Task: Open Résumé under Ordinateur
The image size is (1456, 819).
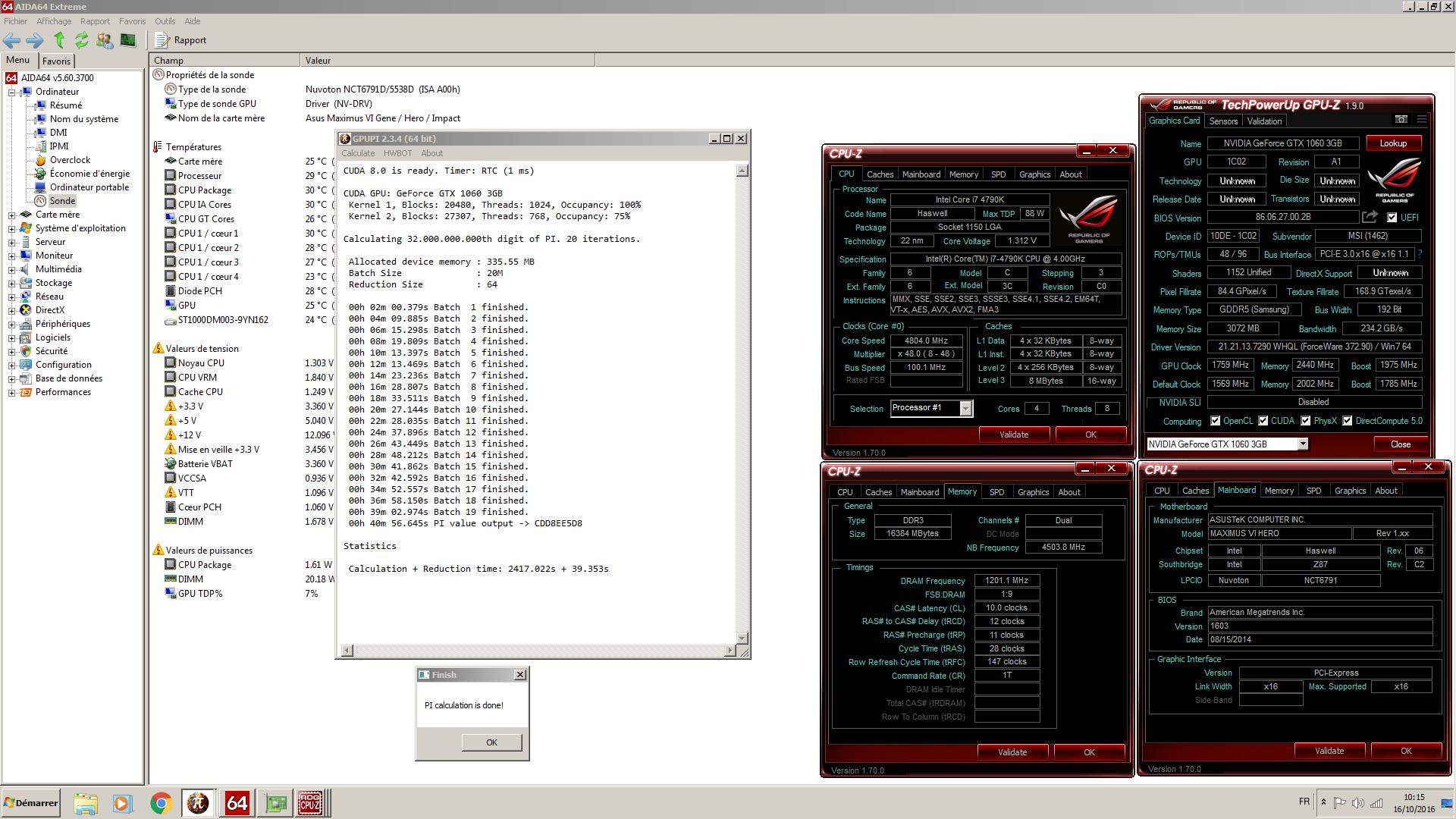Action: (x=66, y=105)
